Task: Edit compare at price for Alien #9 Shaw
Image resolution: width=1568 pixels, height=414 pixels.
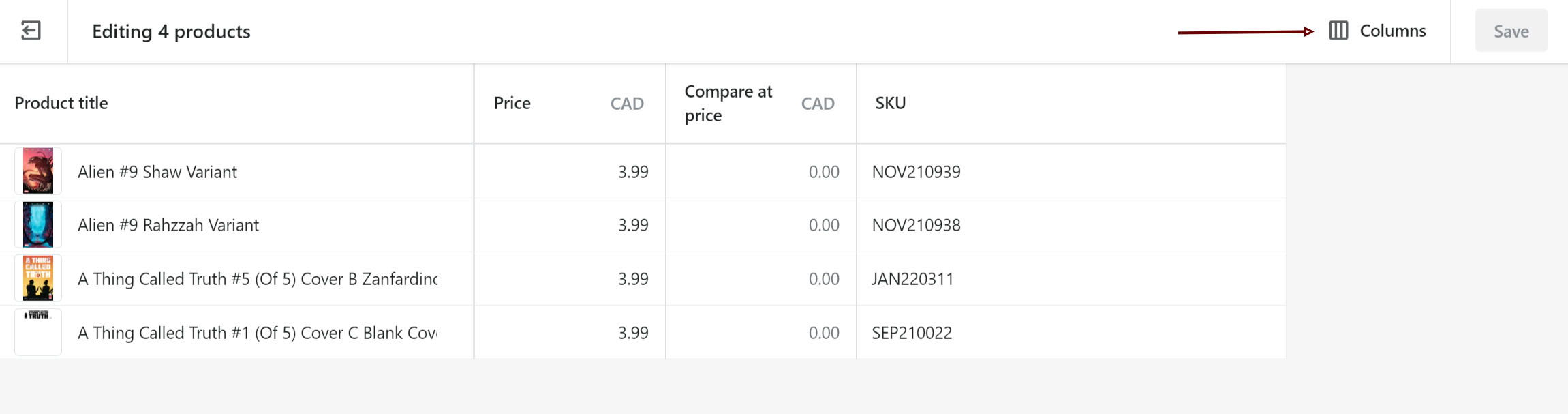Action: [x=760, y=171]
